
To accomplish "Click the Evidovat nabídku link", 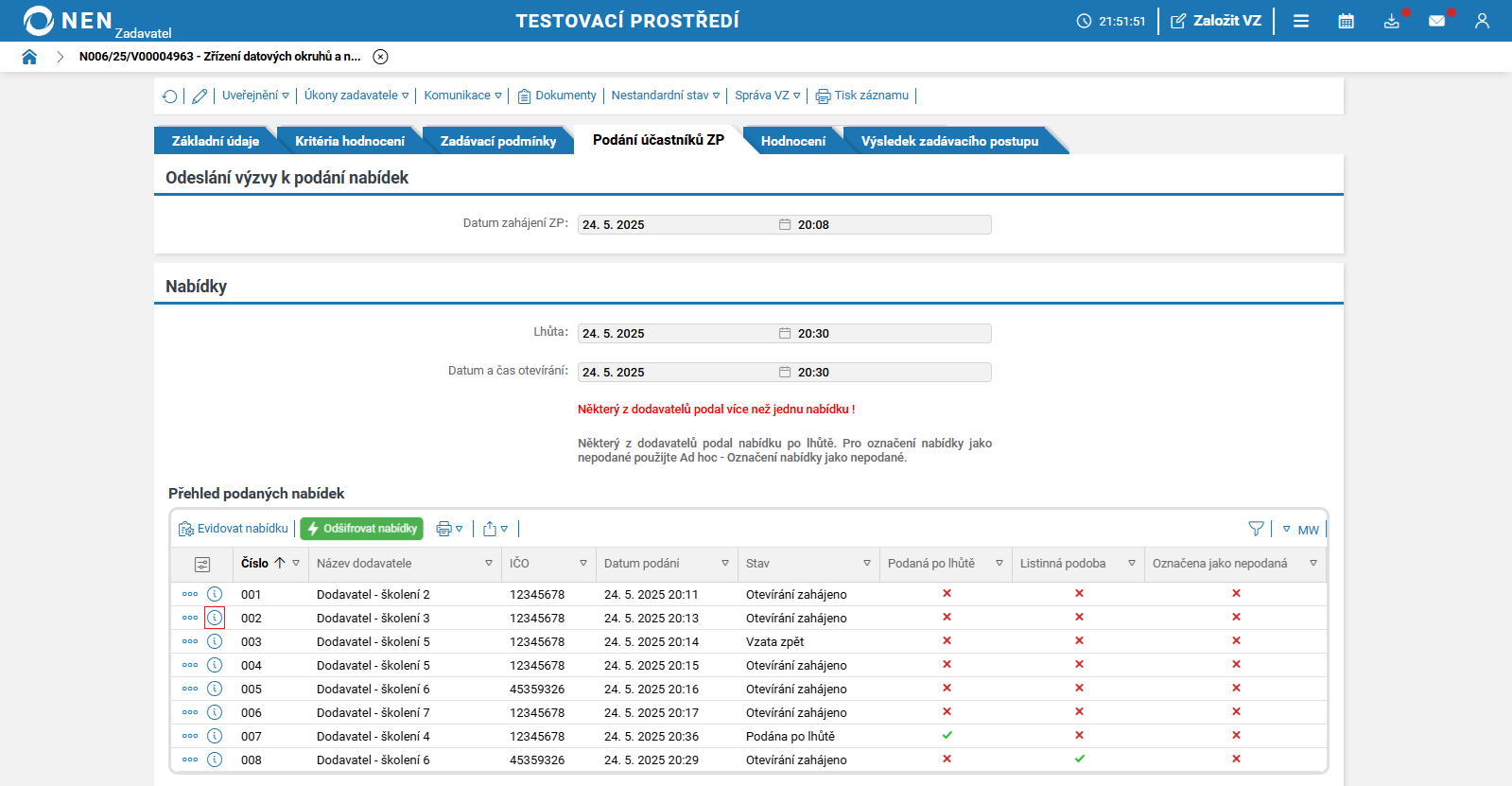I will pyautogui.click(x=234, y=529).
